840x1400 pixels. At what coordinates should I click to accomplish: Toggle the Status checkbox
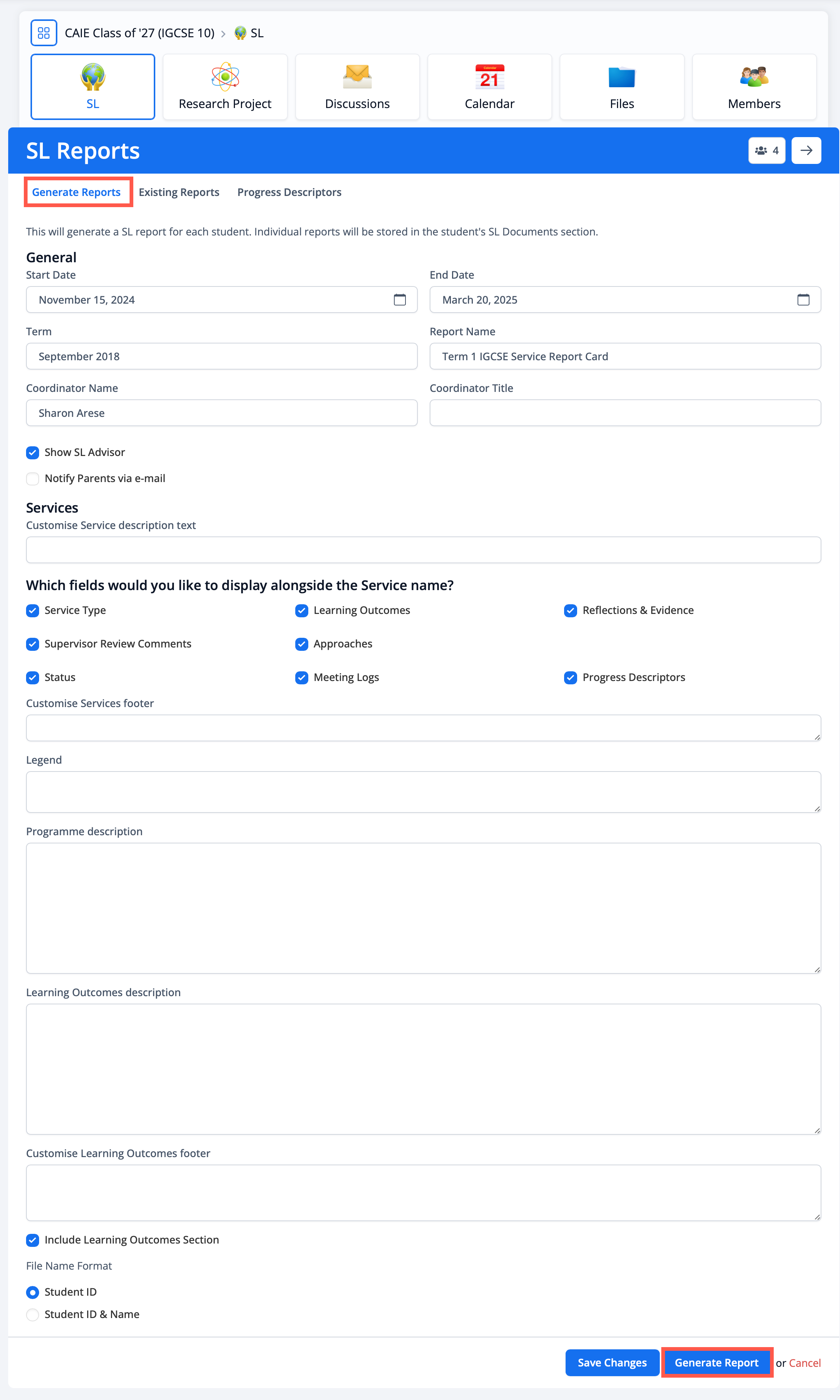(x=33, y=677)
